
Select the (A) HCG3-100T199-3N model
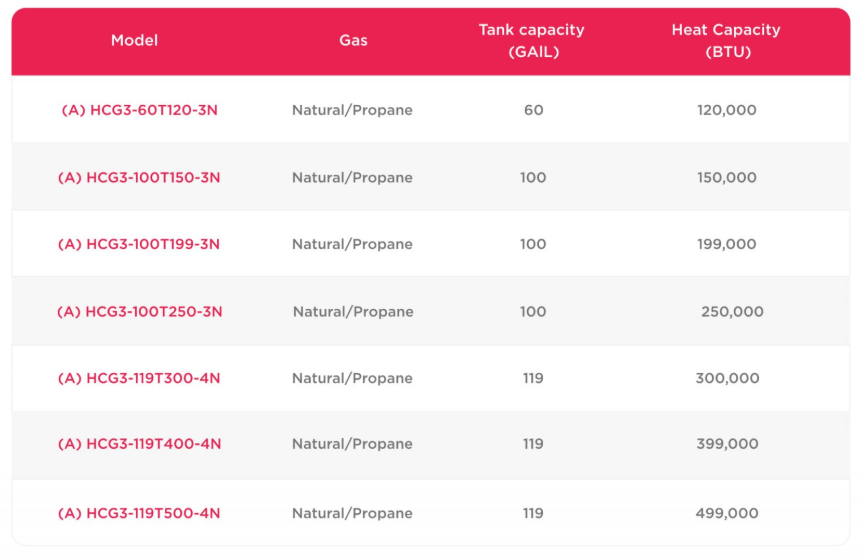click(139, 244)
